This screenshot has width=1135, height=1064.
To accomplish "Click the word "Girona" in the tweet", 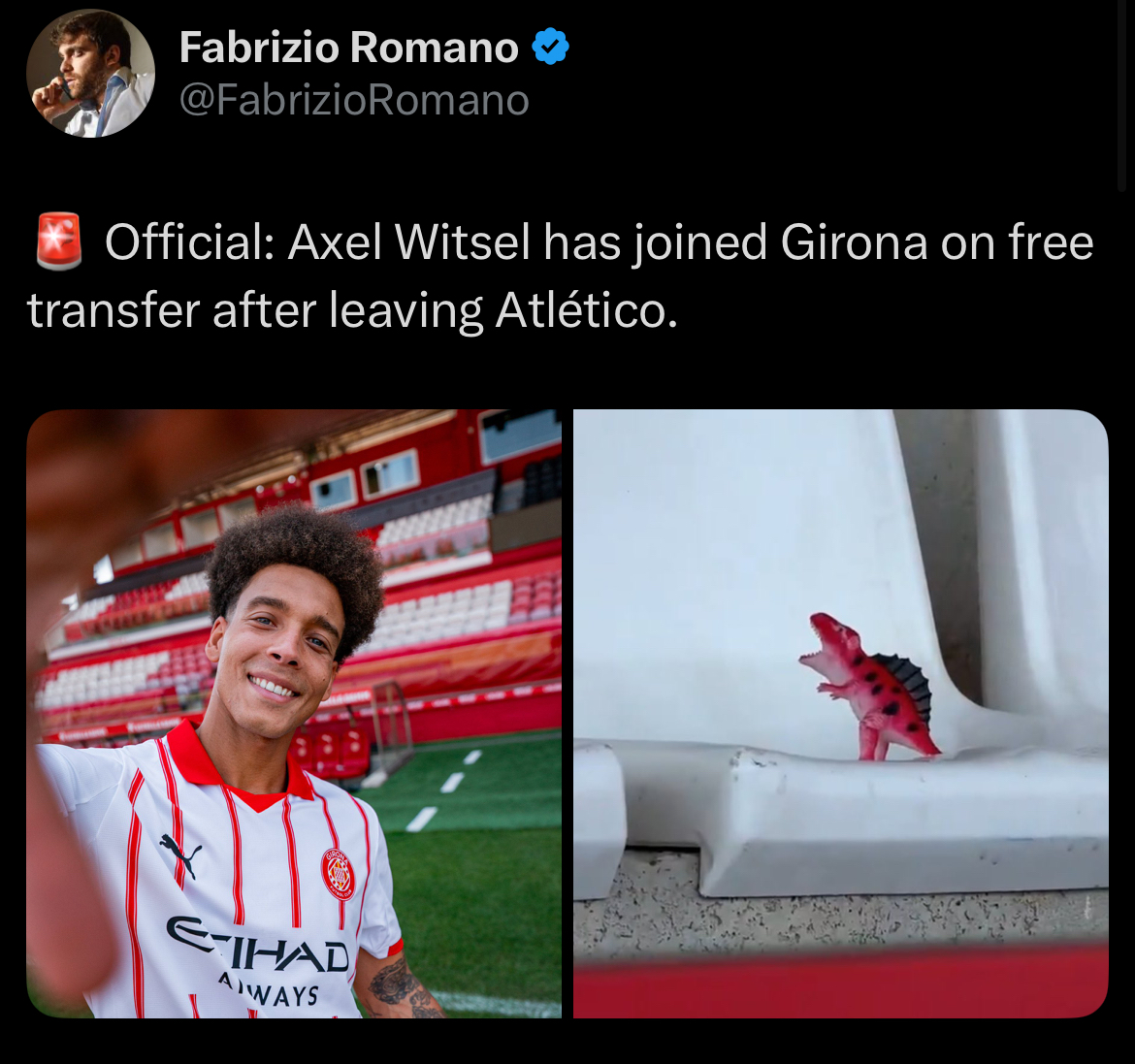I will (x=854, y=242).
